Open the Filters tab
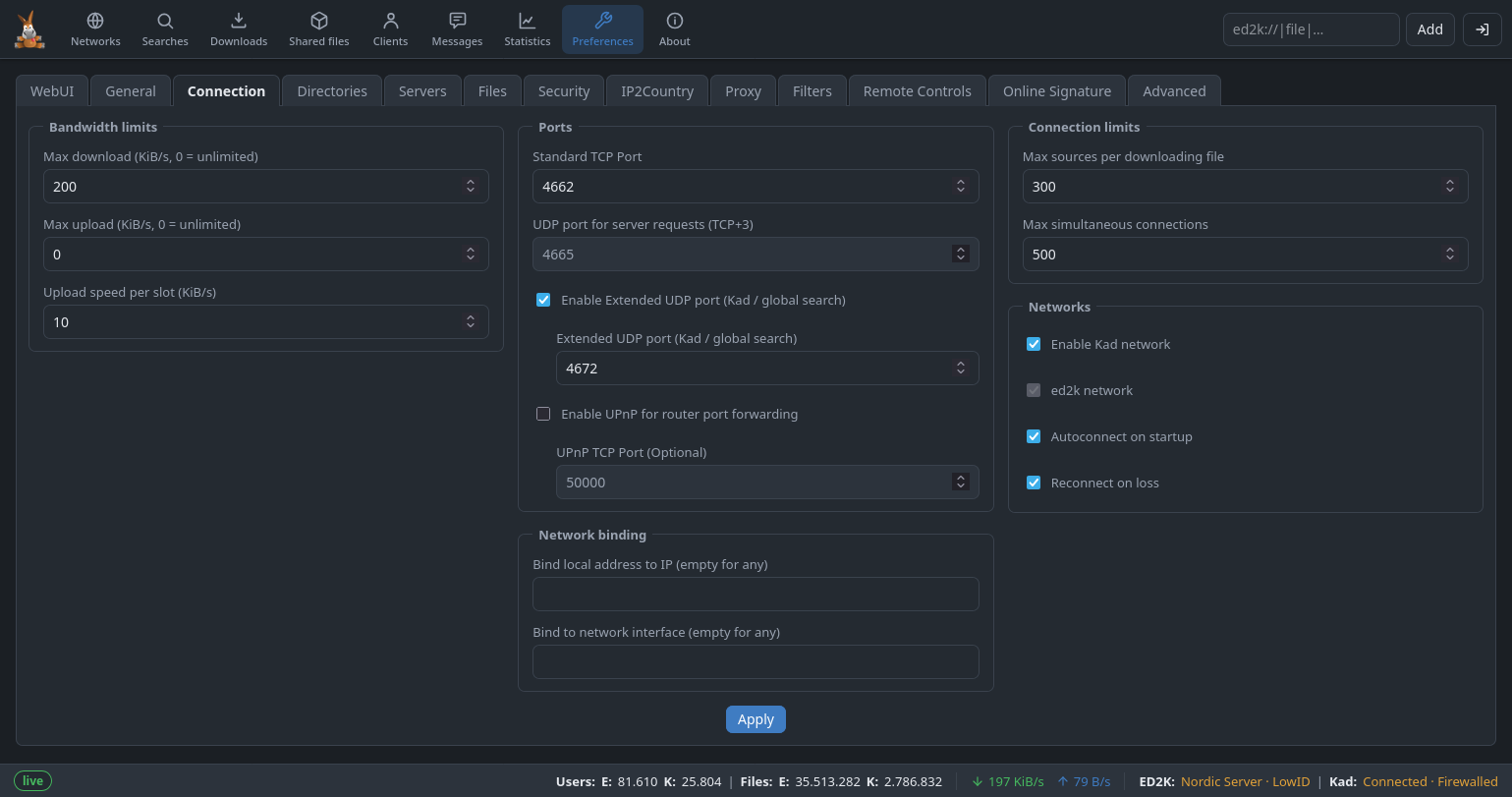The image size is (1512, 797). point(812,90)
